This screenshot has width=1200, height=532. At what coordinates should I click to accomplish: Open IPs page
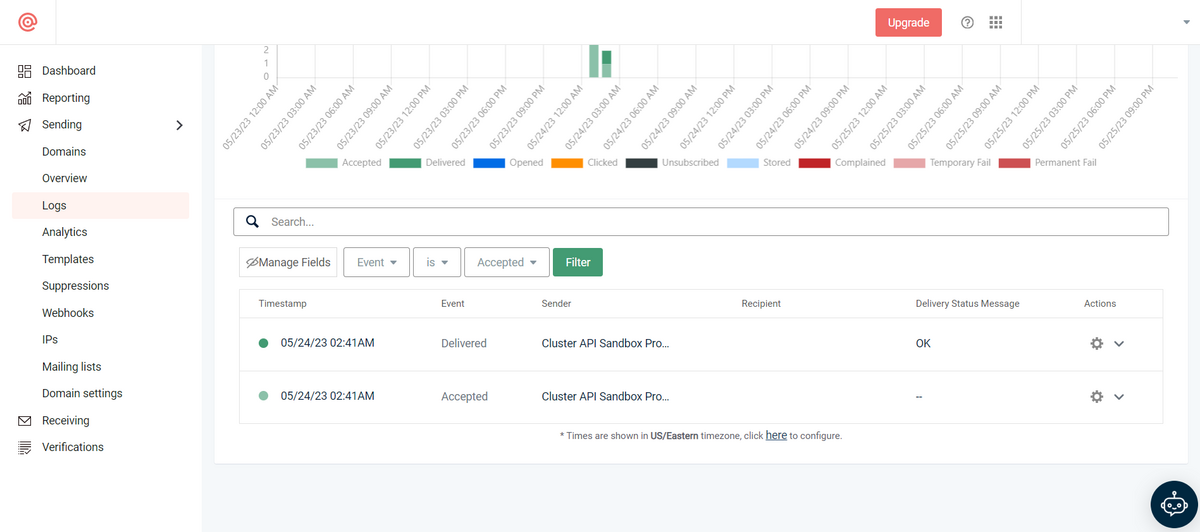50,340
